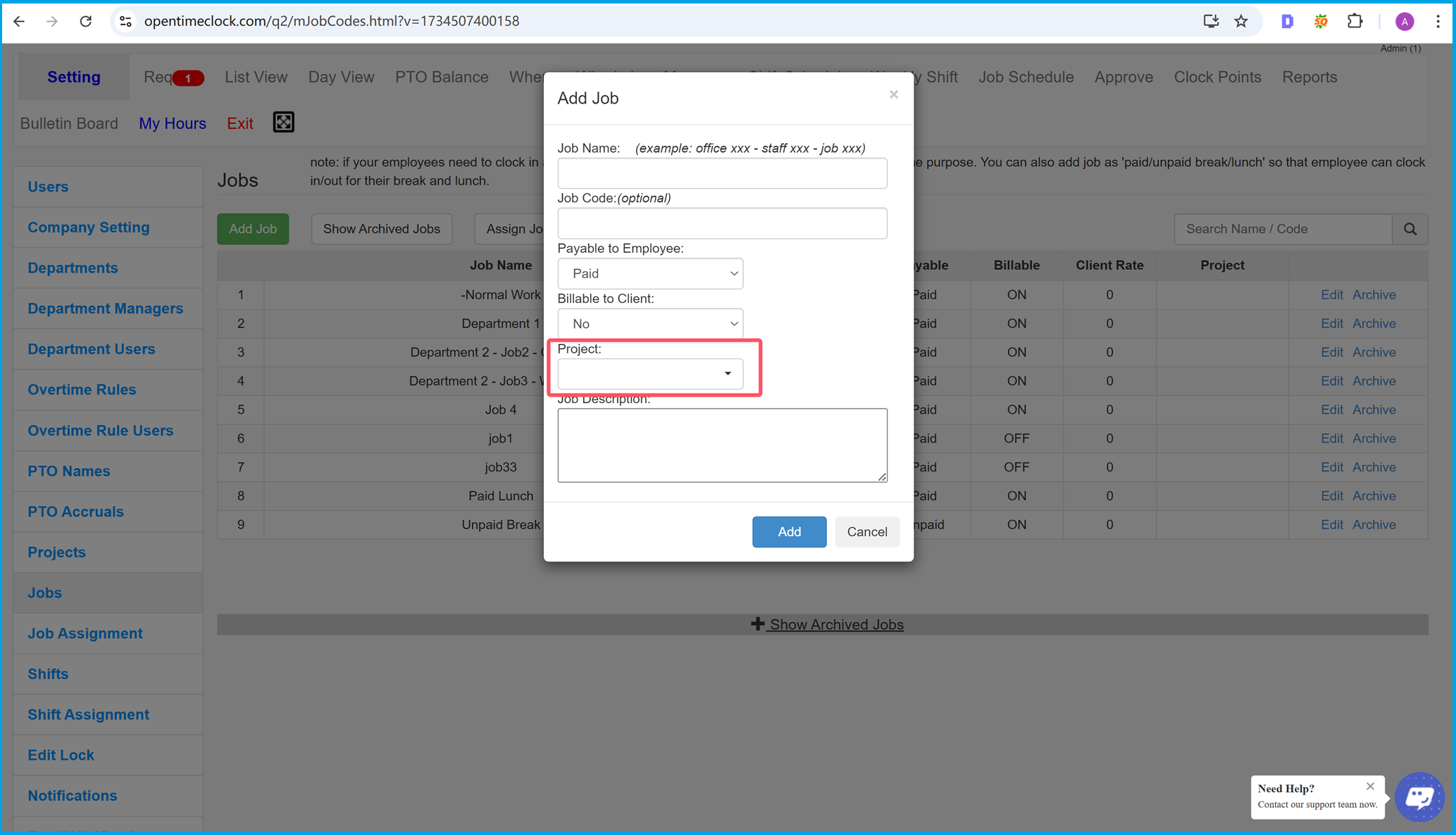Click the Notifications icon in sidebar

click(72, 795)
